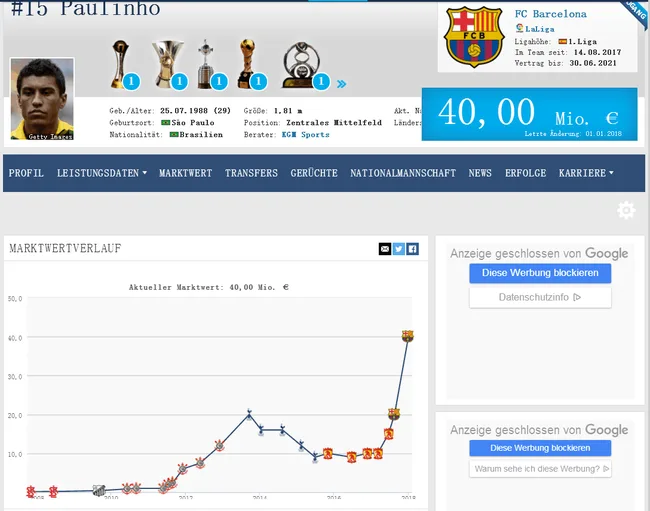Open the KGM Sports agent link
Viewport: 650px width, 511px height.
pyautogui.click(x=306, y=135)
